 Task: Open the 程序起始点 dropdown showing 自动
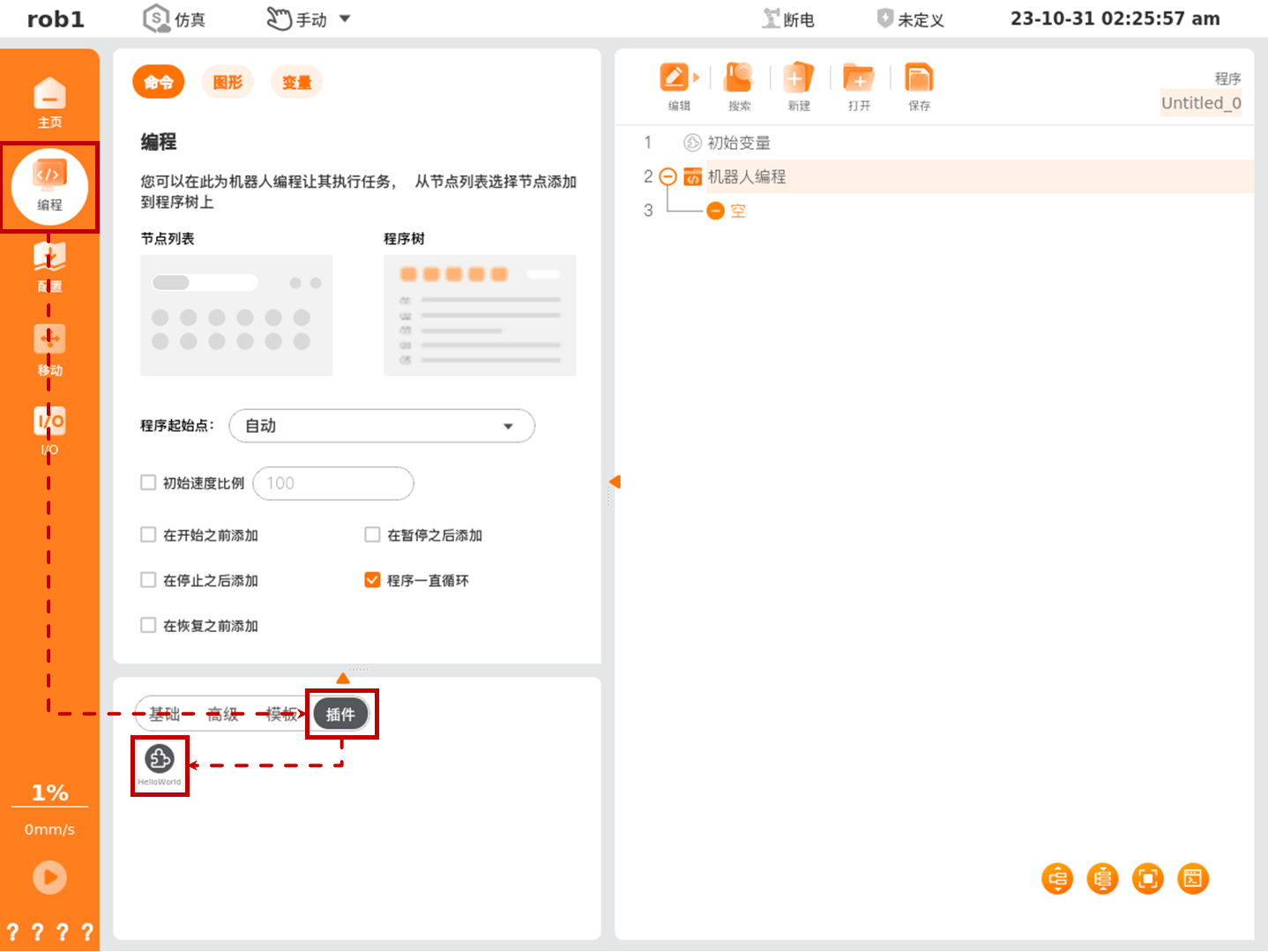382,426
